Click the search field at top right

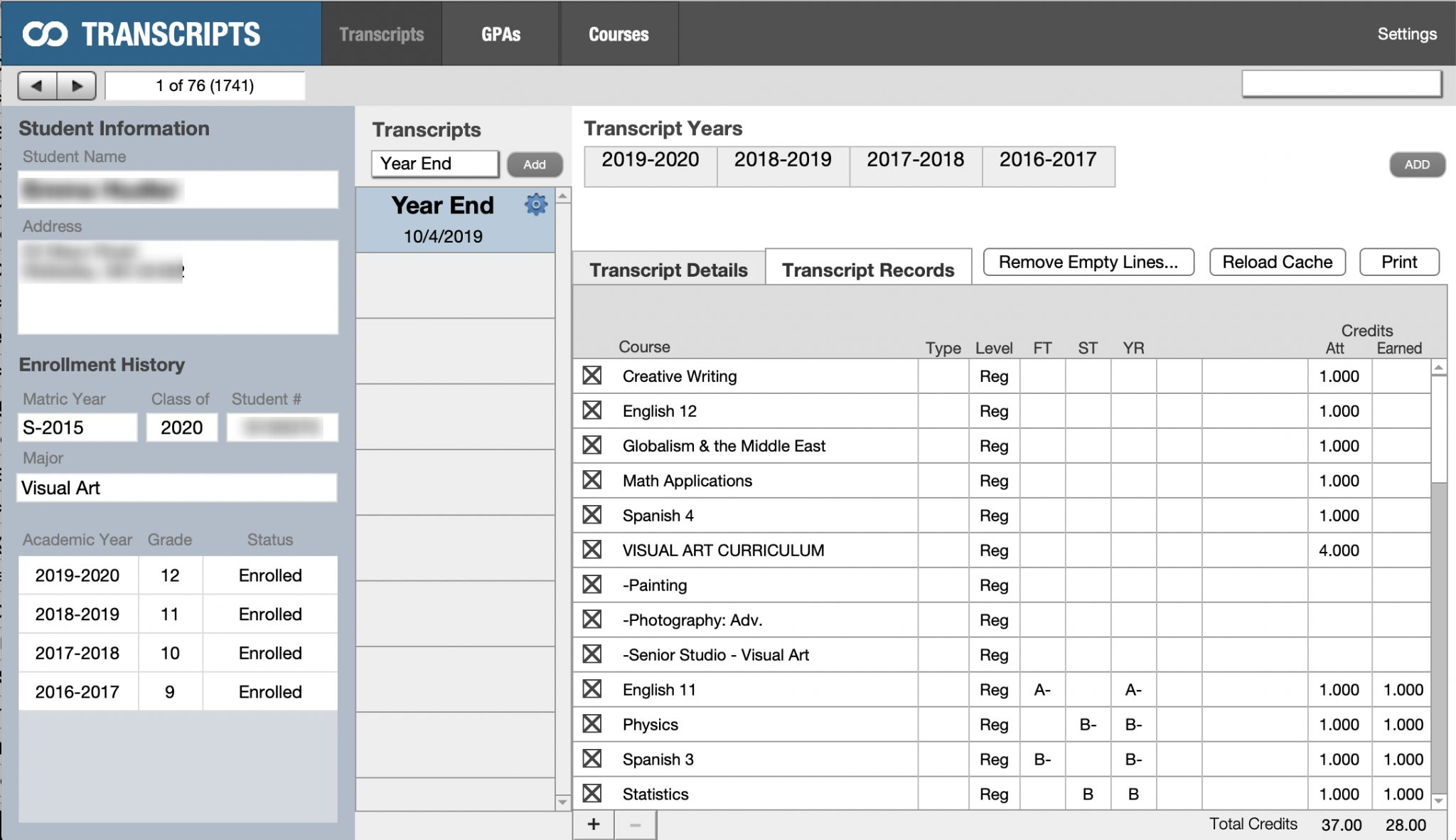coord(1342,84)
